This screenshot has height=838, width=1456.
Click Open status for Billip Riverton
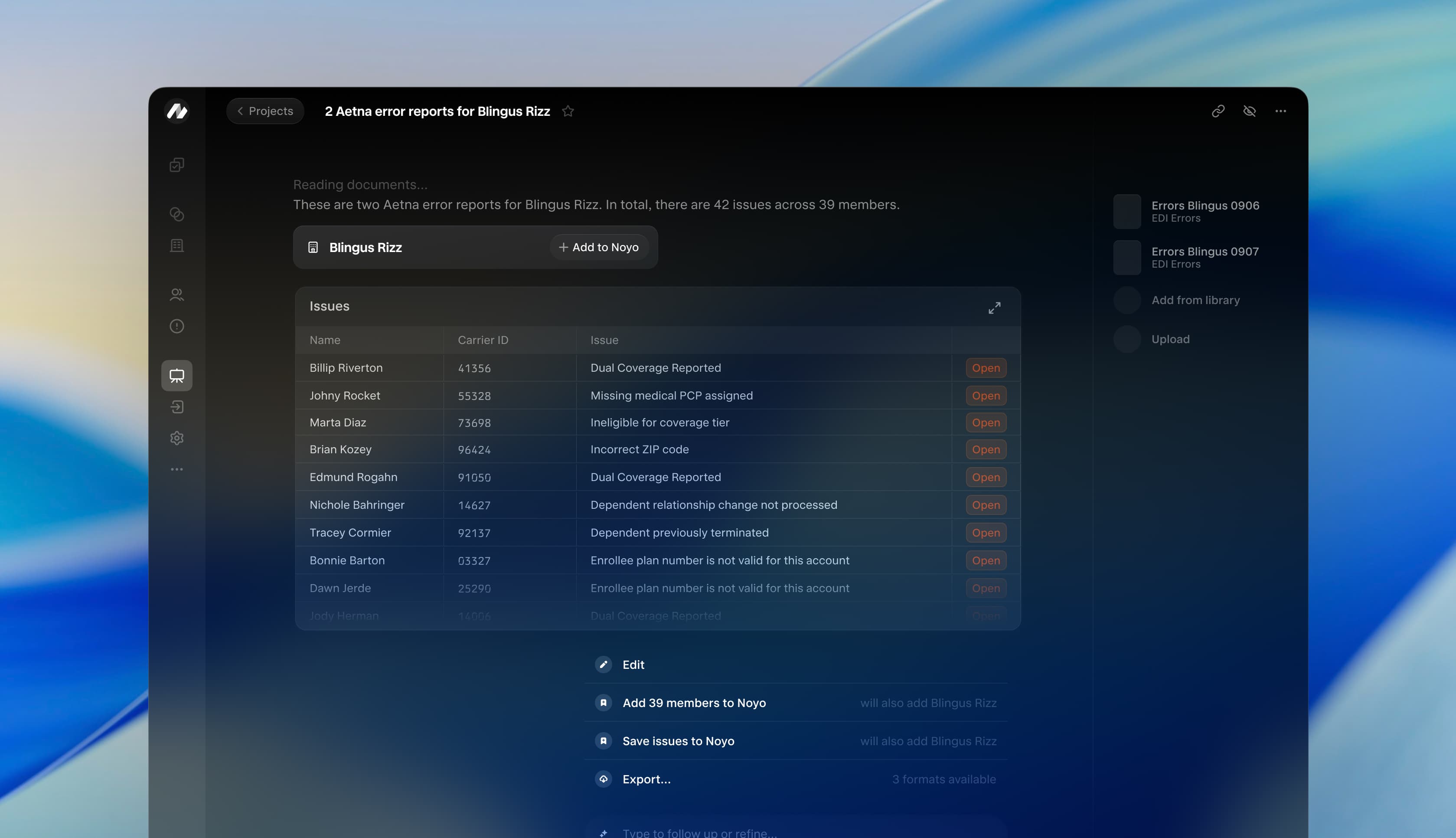pyautogui.click(x=986, y=368)
